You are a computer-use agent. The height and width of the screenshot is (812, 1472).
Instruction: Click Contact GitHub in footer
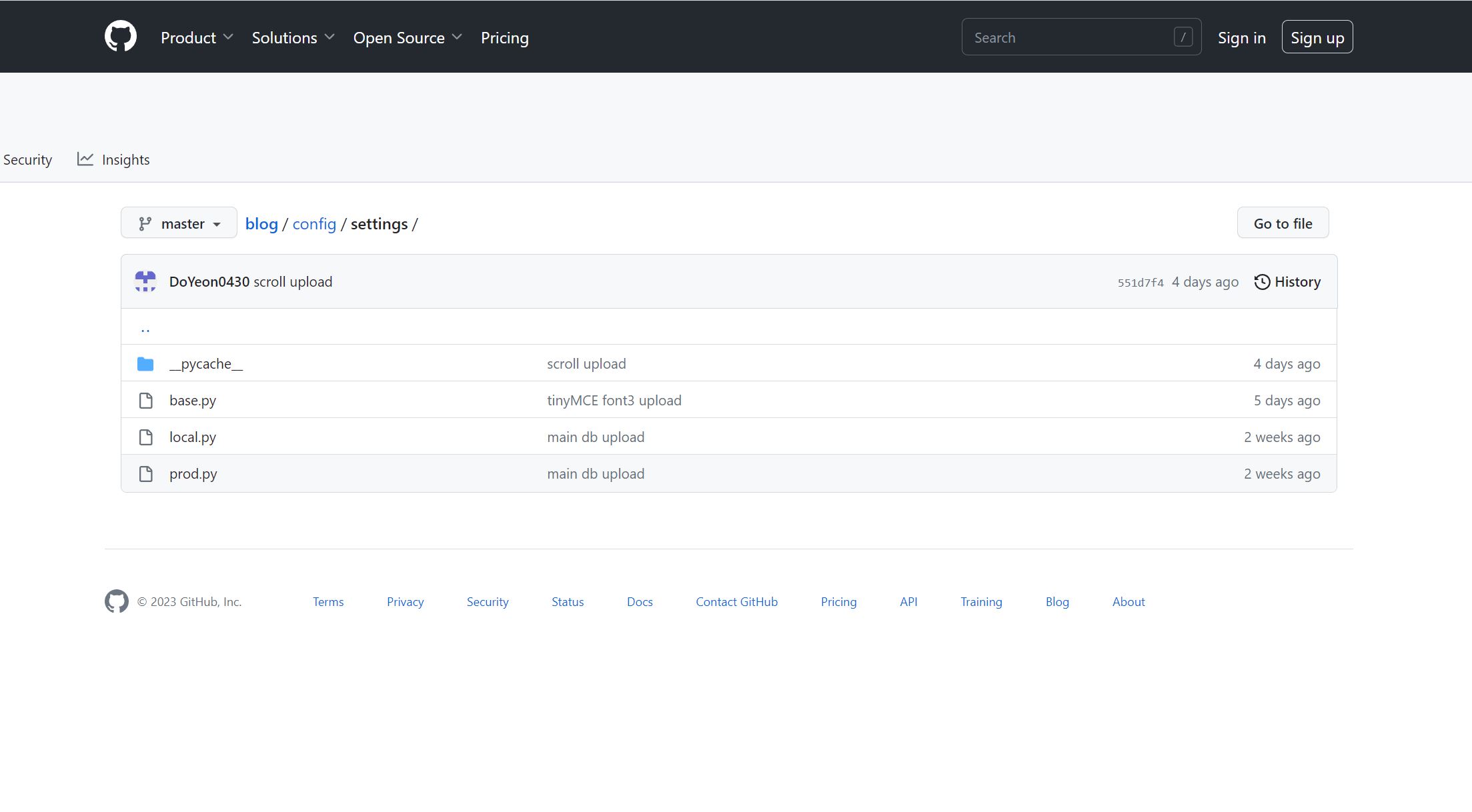[737, 601]
